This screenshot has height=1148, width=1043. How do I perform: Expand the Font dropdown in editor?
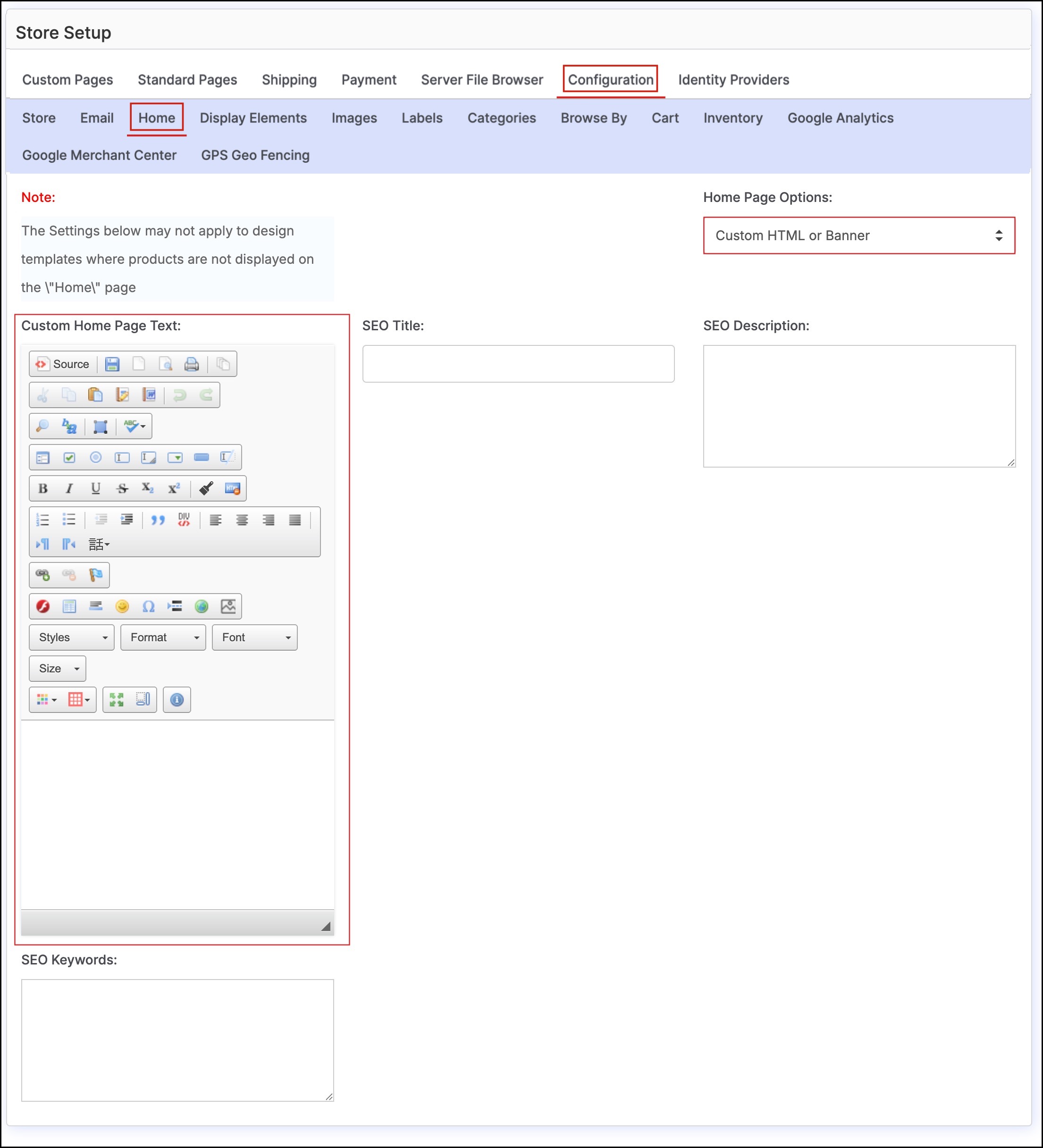254,637
